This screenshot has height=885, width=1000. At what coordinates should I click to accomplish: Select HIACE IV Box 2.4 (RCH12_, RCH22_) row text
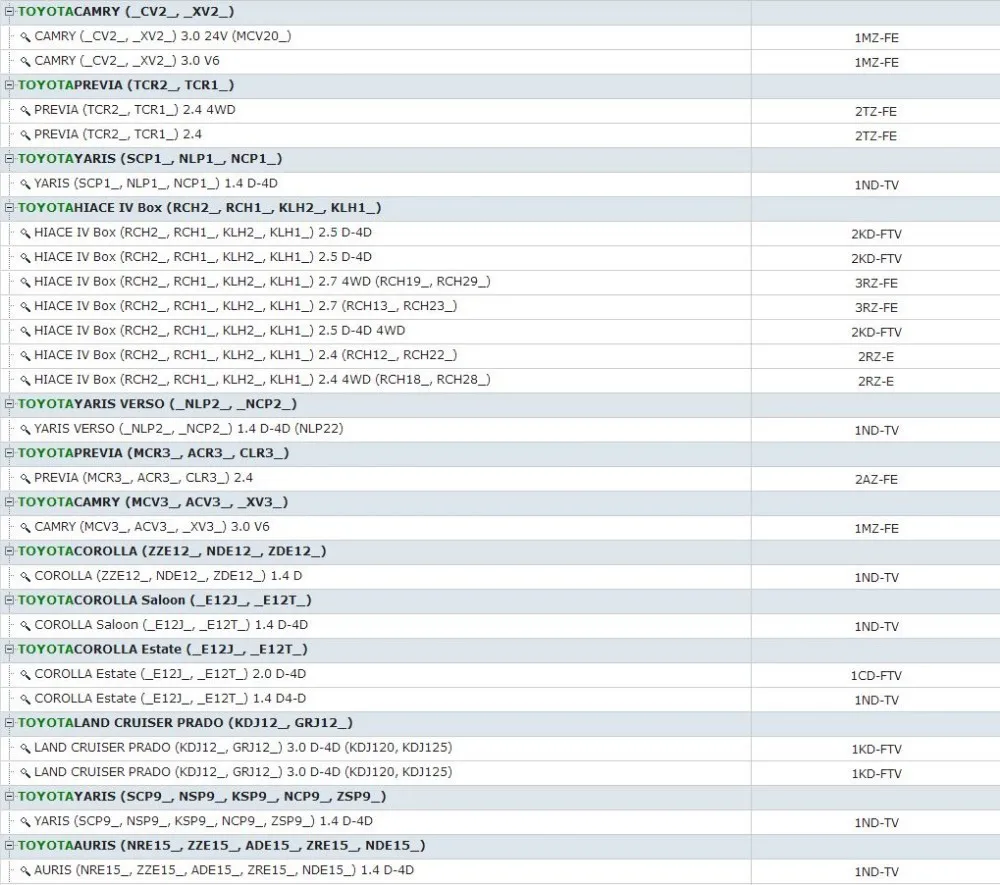tap(246, 355)
